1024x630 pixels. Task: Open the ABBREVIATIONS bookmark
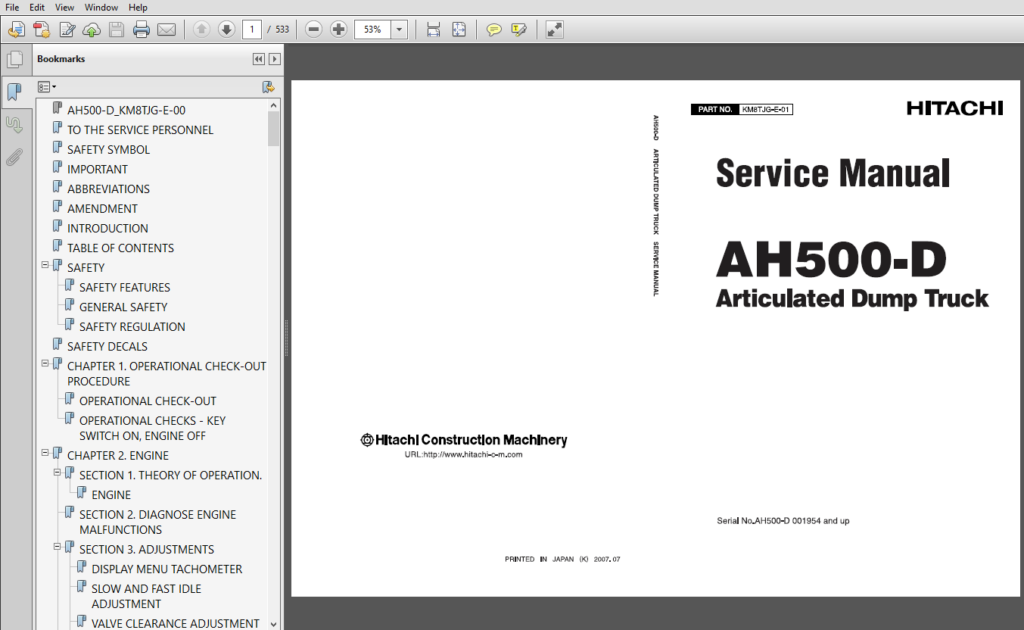(x=108, y=189)
